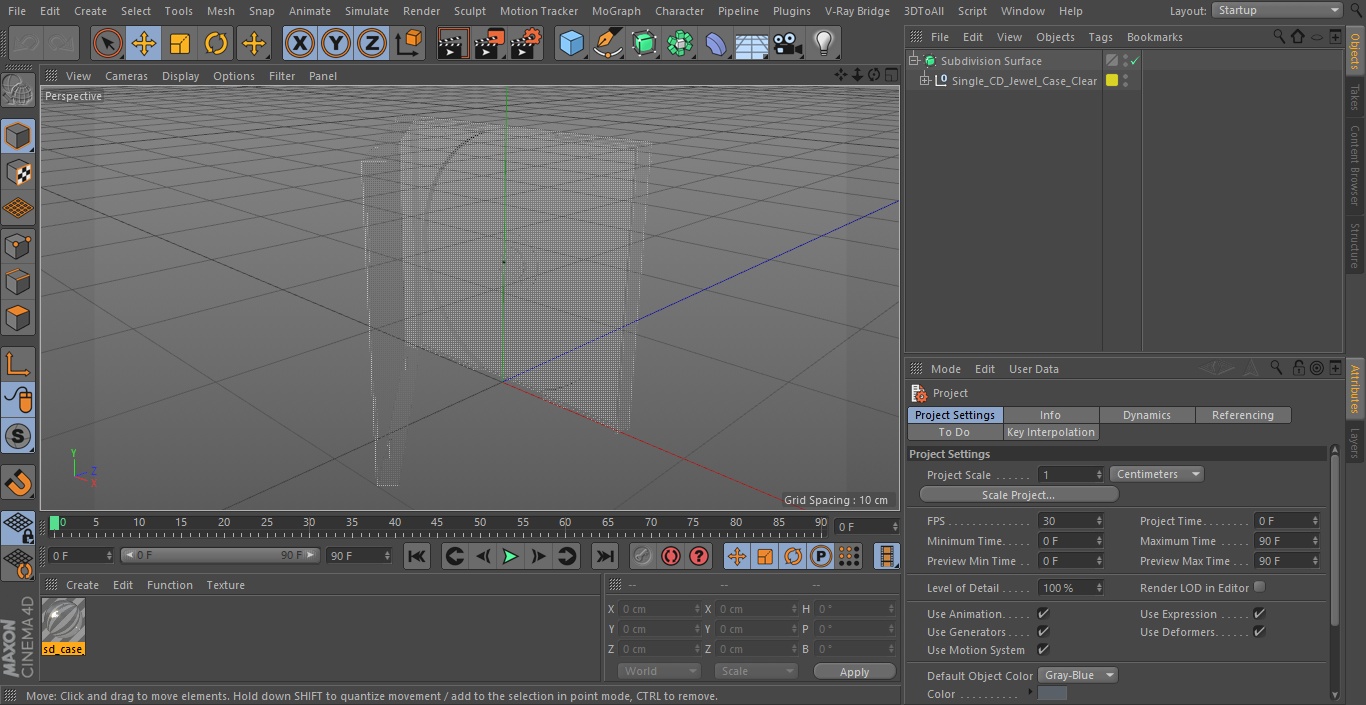Image resolution: width=1366 pixels, height=705 pixels.
Task: Toggle Z axis lock
Action: point(372,43)
